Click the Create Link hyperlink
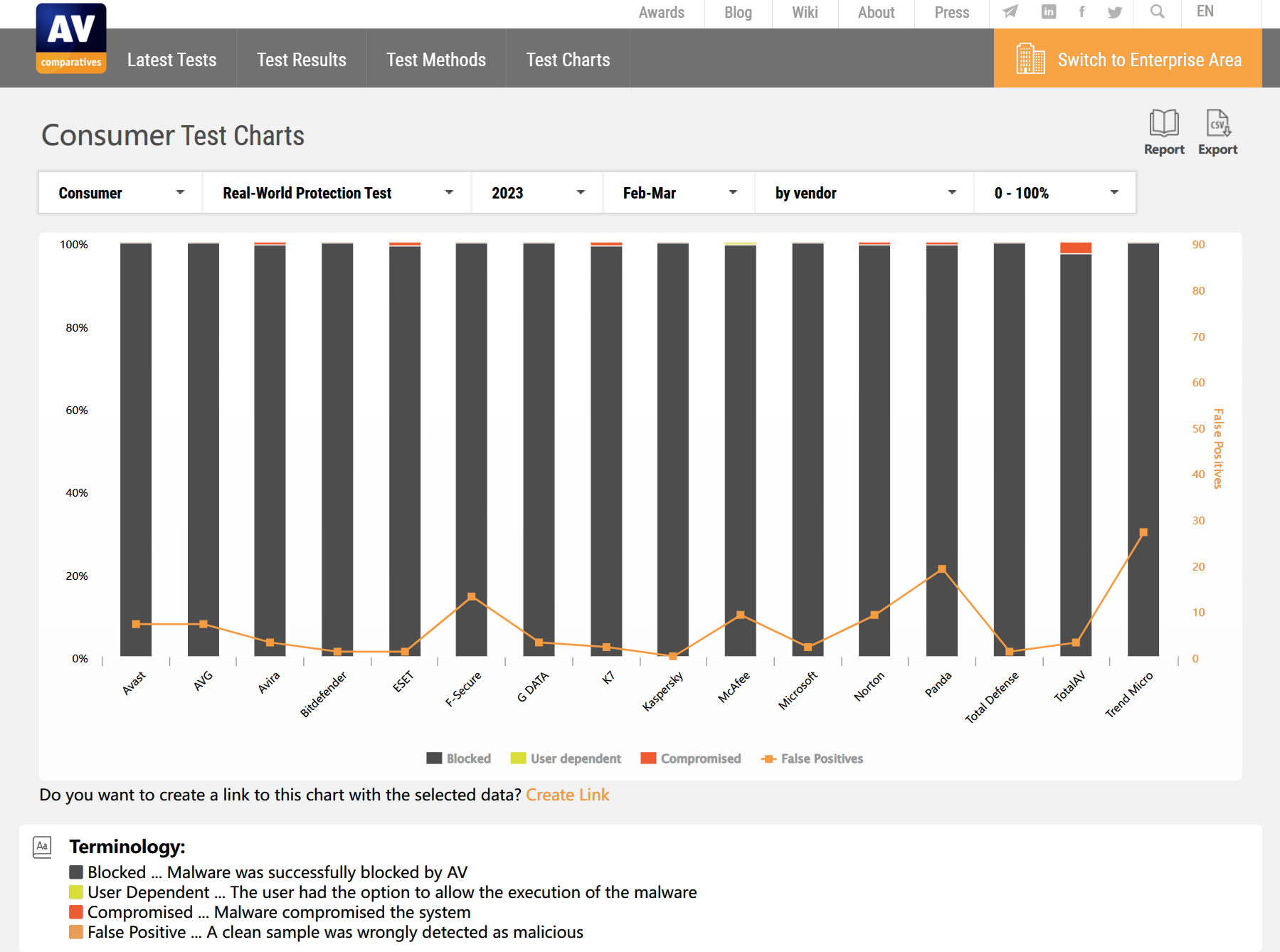The width and height of the screenshot is (1280, 952). [x=568, y=795]
